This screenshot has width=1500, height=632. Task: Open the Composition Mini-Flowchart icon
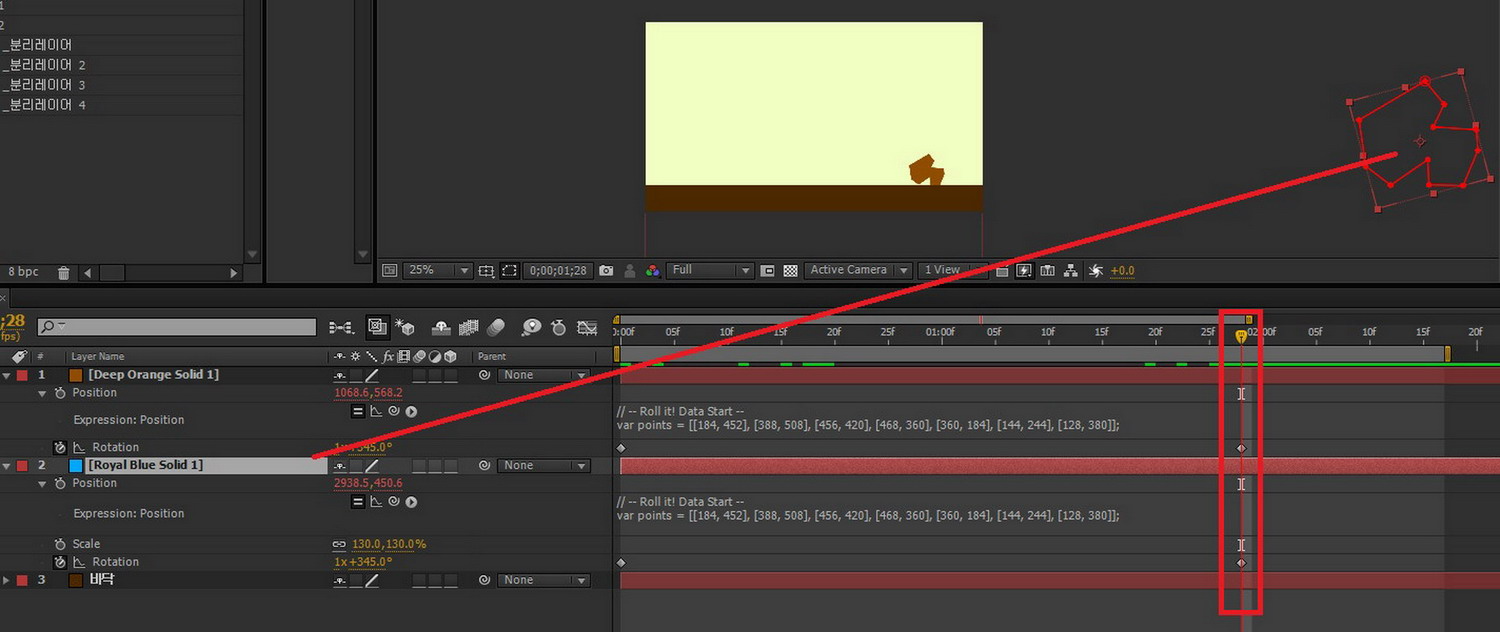(340, 327)
